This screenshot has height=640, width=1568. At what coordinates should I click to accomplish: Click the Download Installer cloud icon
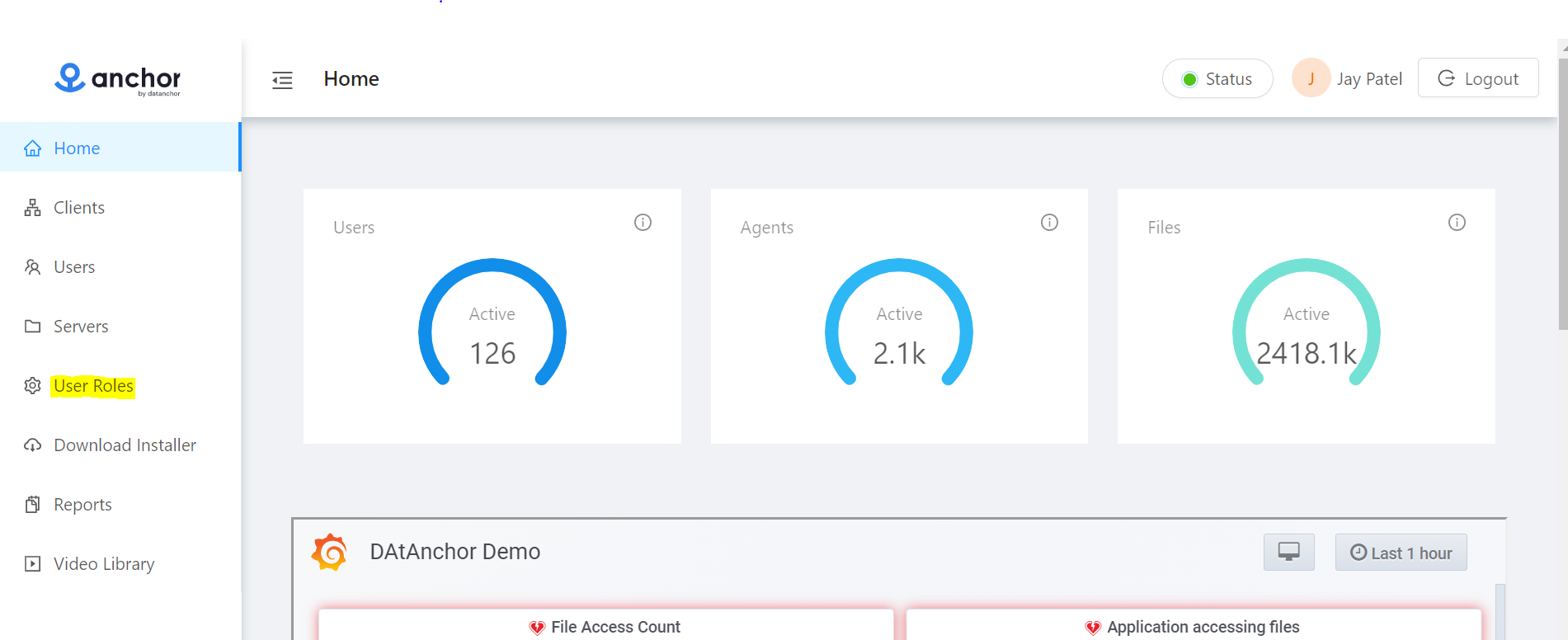click(x=33, y=445)
